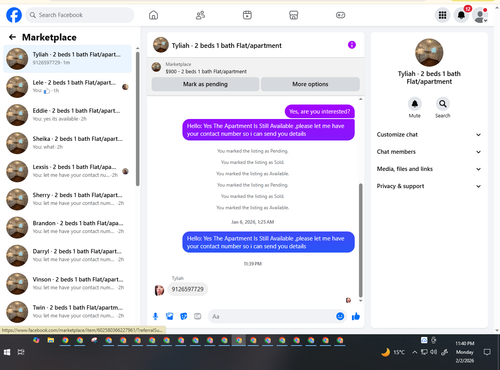Open the notifications bell with red badge
Screen dimensions: 500x370
pos(461,15)
